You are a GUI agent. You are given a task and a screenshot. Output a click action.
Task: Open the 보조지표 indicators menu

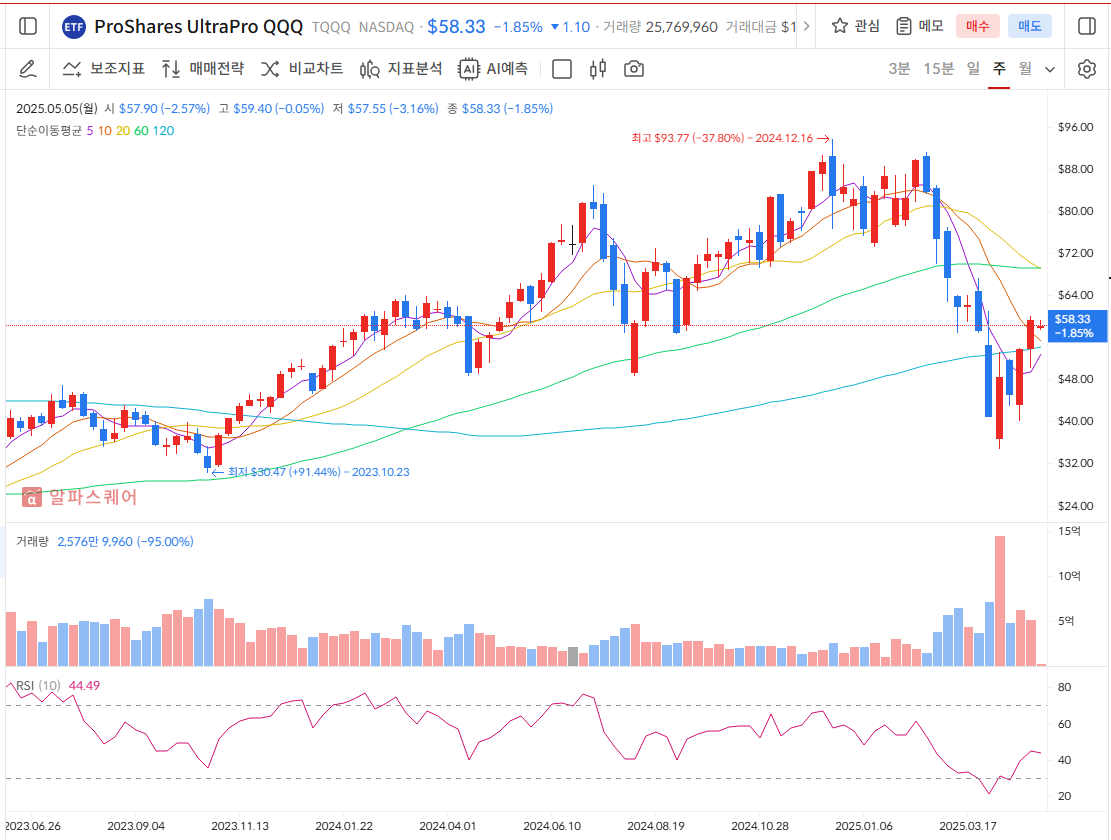pyautogui.click(x=103, y=69)
